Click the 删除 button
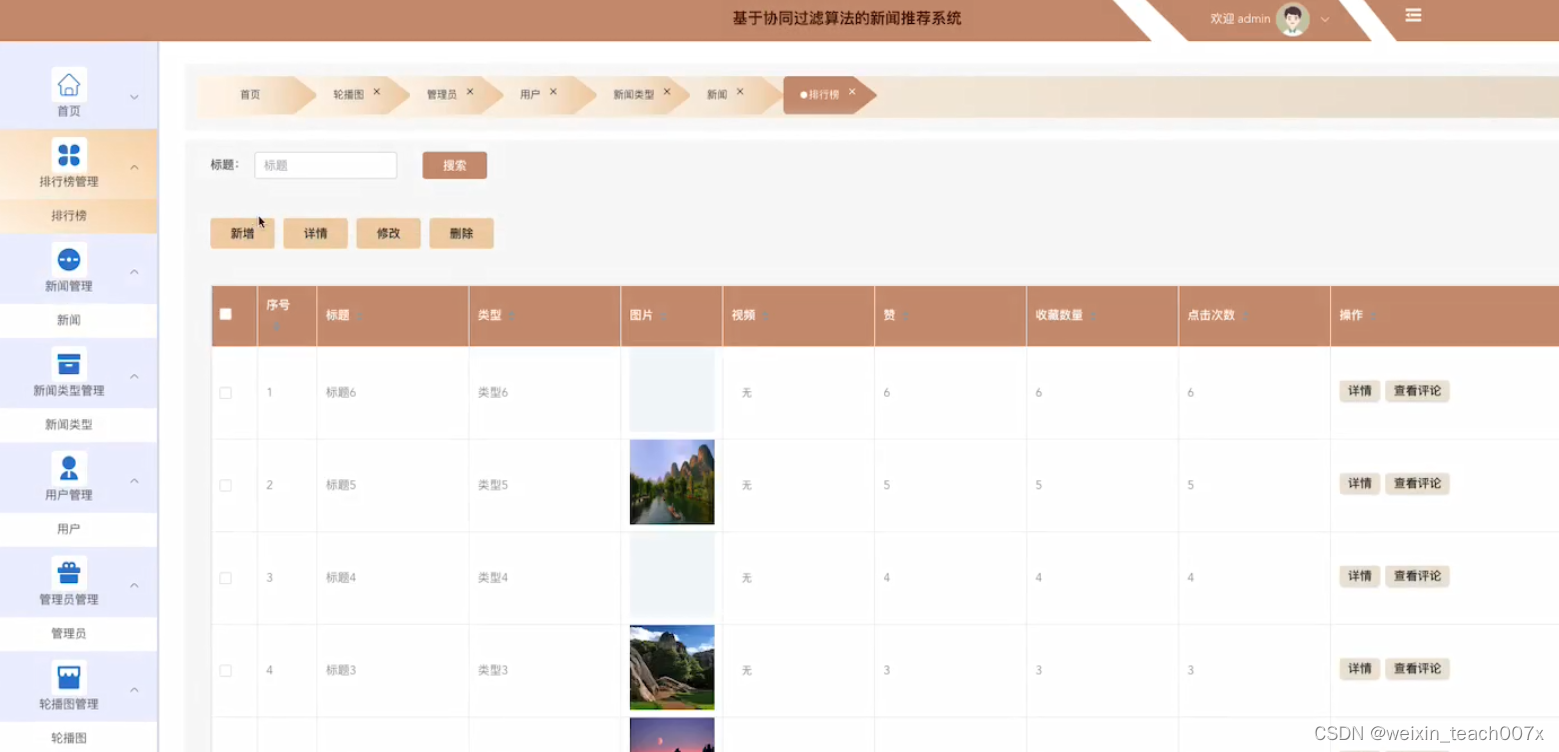The width and height of the screenshot is (1559, 752). coord(461,233)
